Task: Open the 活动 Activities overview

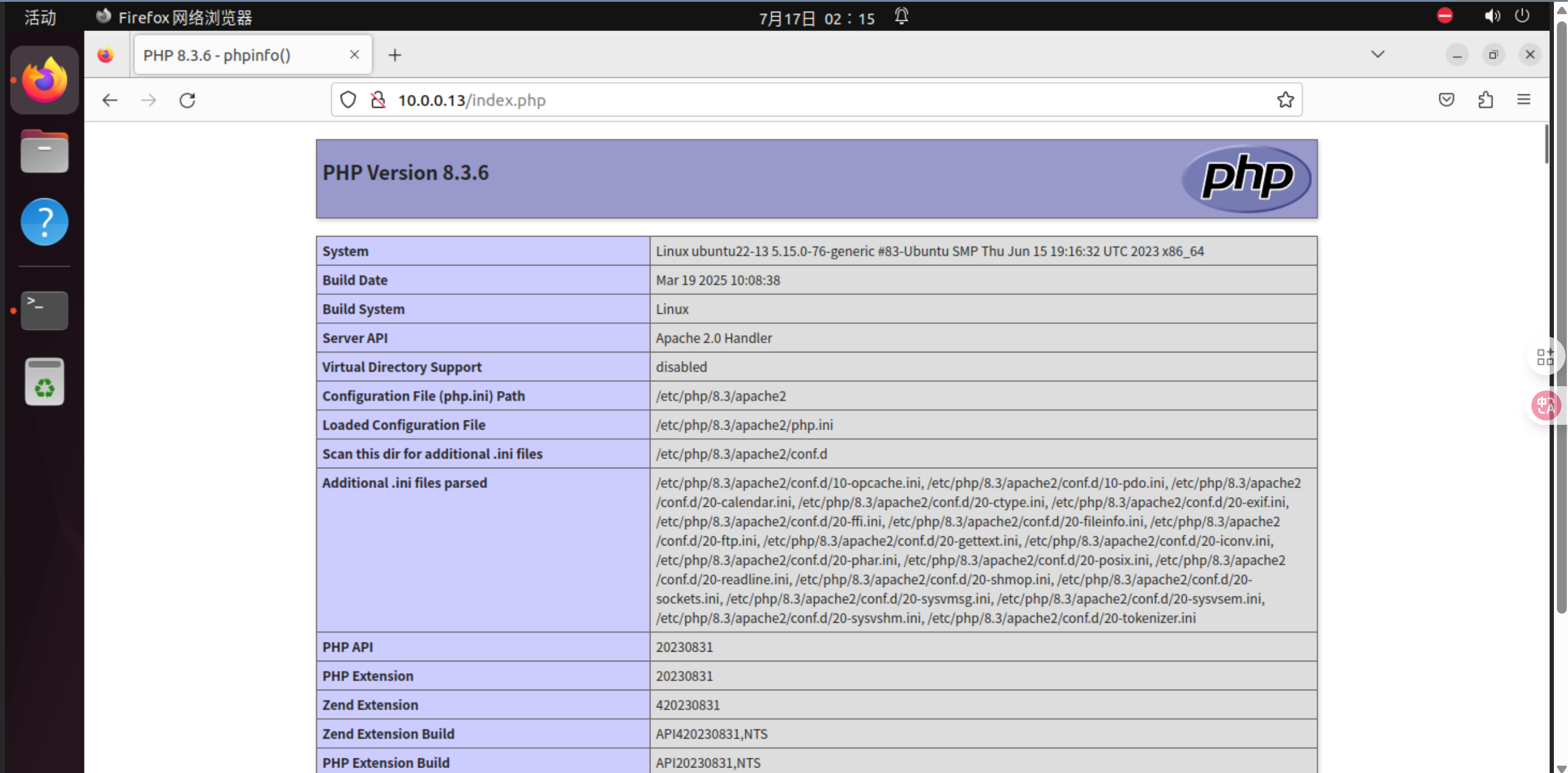Action: click(x=40, y=17)
